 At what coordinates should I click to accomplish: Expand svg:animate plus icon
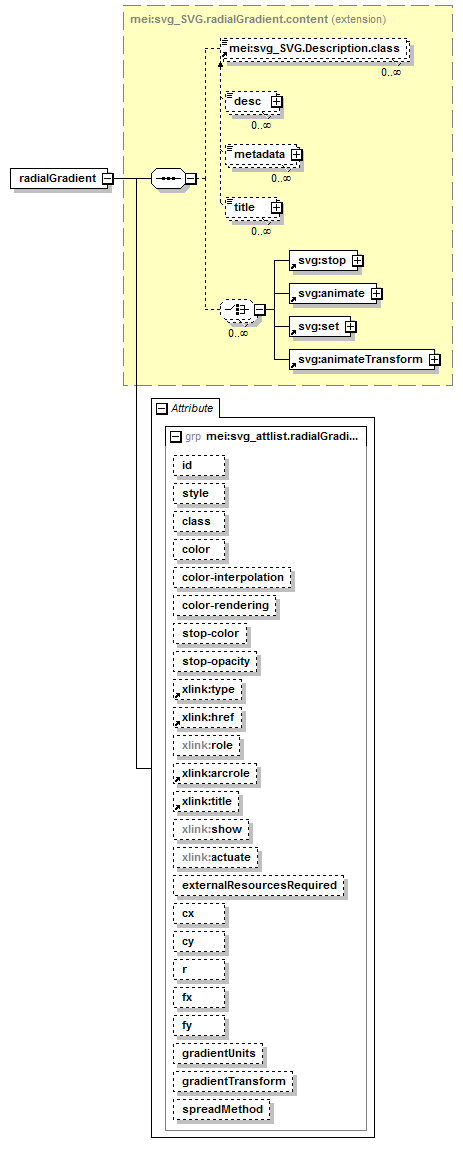[x=376, y=293]
